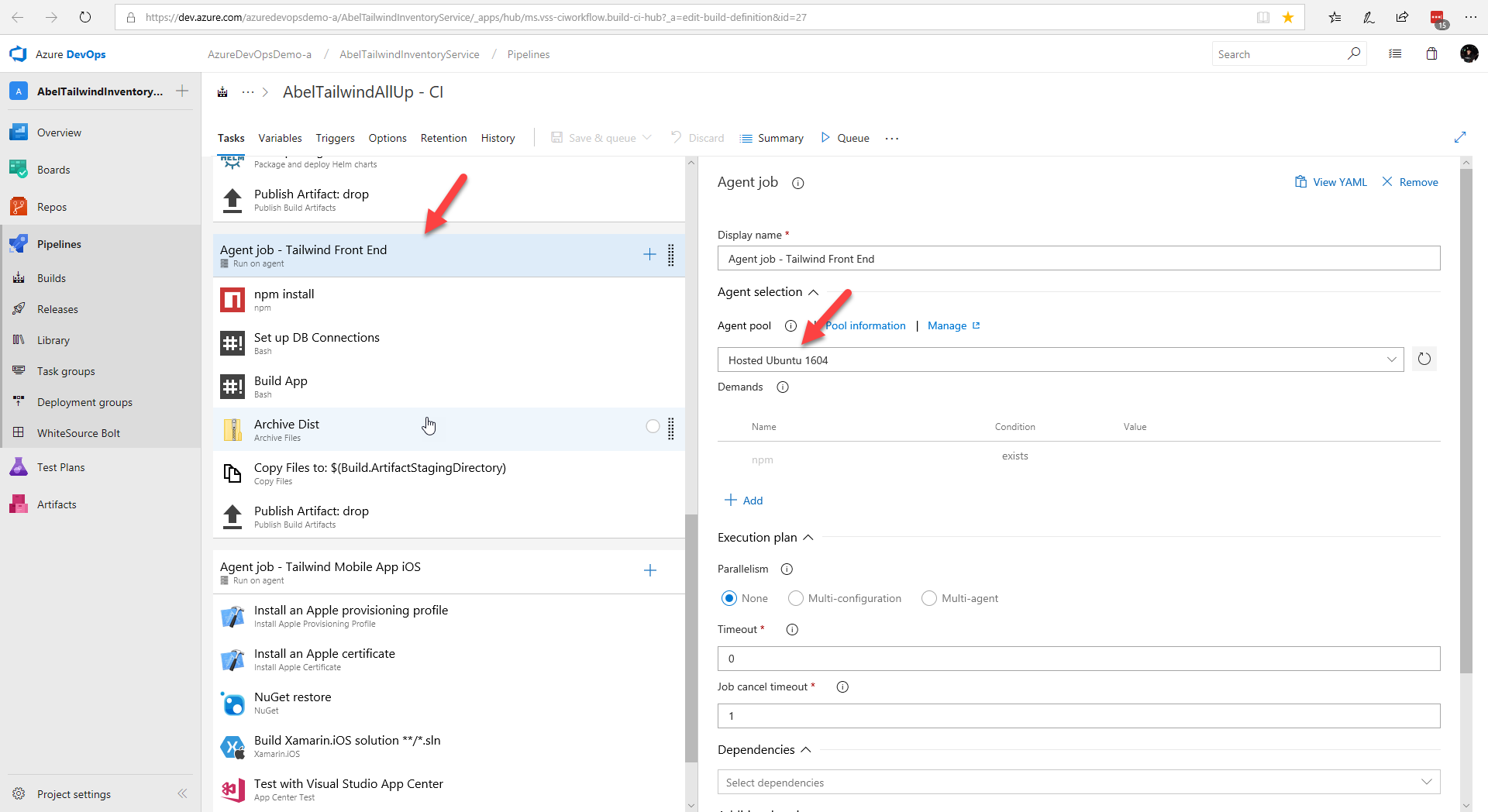Switch to the Variables tab

pos(280,138)
